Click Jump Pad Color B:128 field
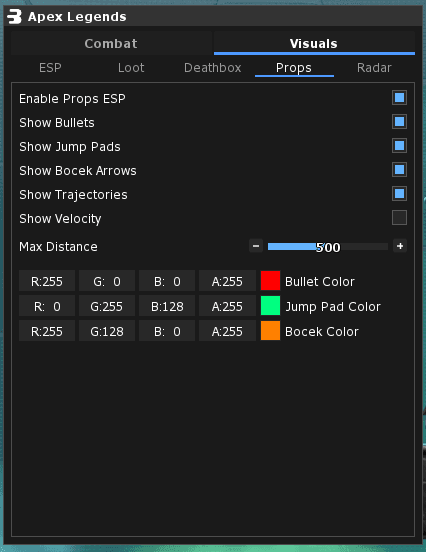Screen dimensions: 426x552 pyautogui.click(x=167, y=306)
